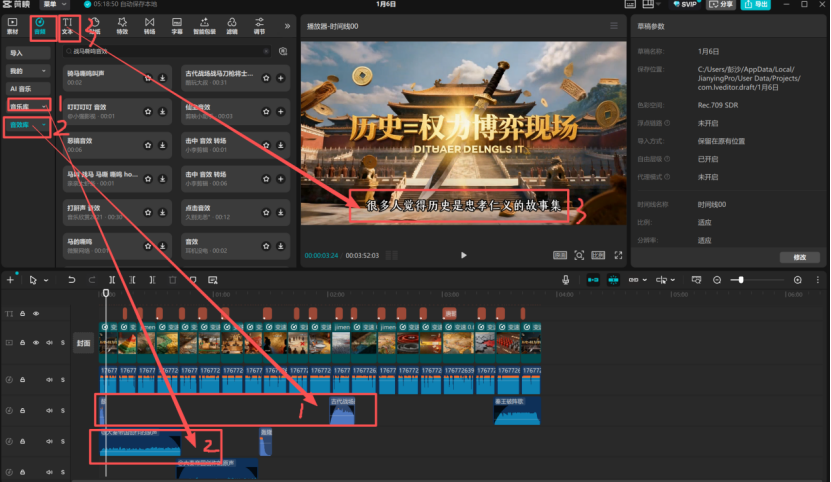Image resolution: width=831 pixels, height=482 pixels.
Task: Expand the 我的 category dropdown
Action: (x=28, y=71)
